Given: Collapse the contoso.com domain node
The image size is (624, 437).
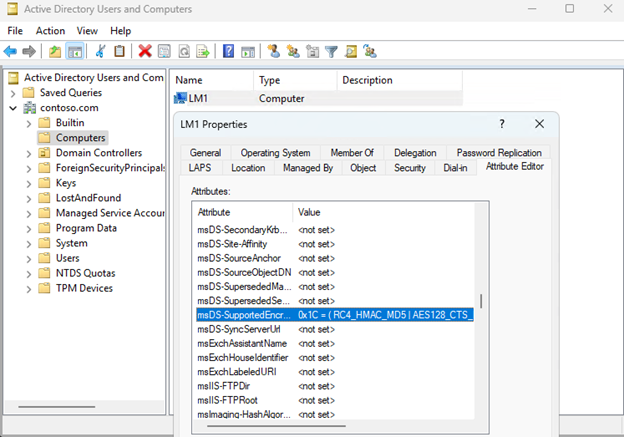Looking at the screenshot, I should click(12, 108).
